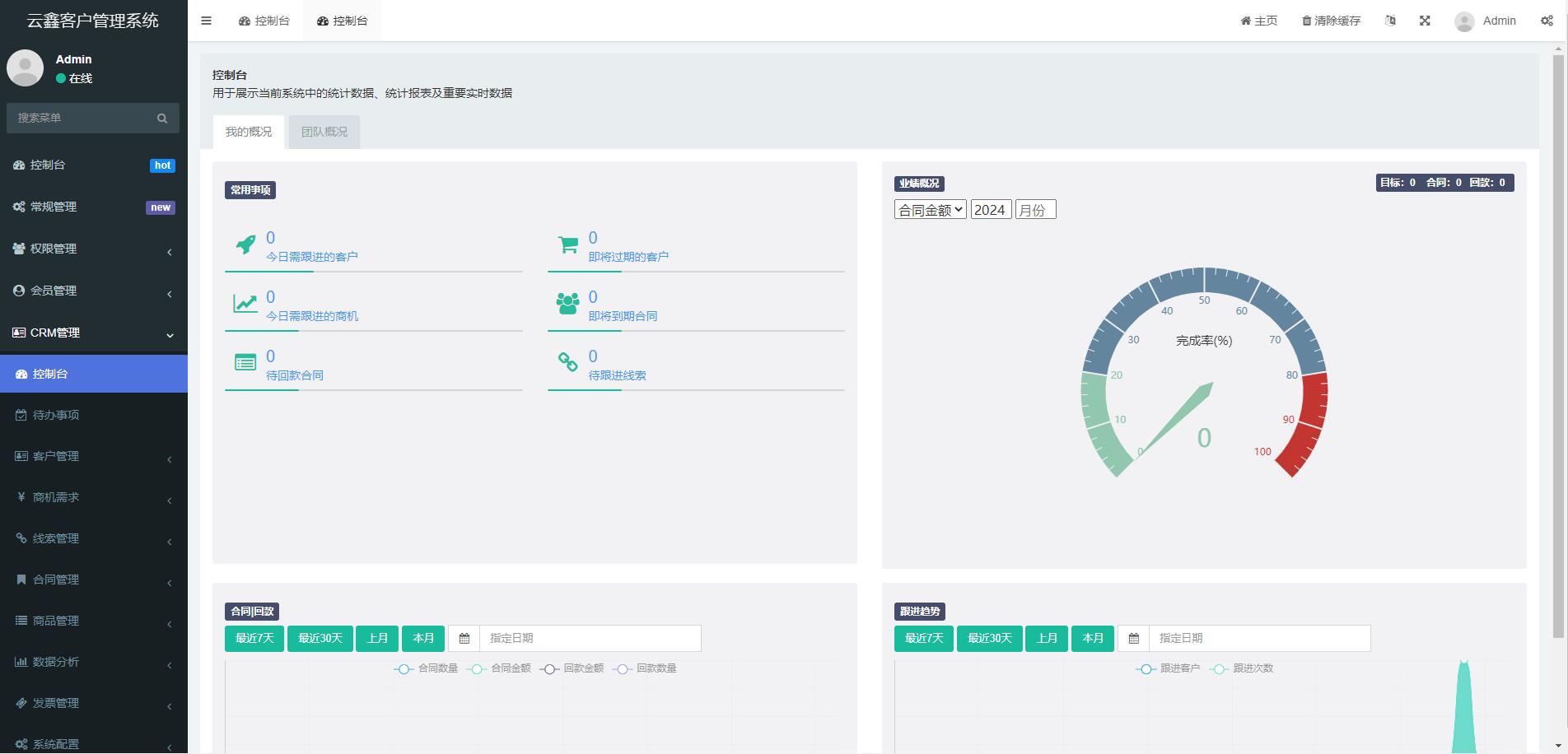Click the fullscreen toggle icon in header
Image resolution: width=1568 pixels, height=754 pixels.
(1425, 21)
